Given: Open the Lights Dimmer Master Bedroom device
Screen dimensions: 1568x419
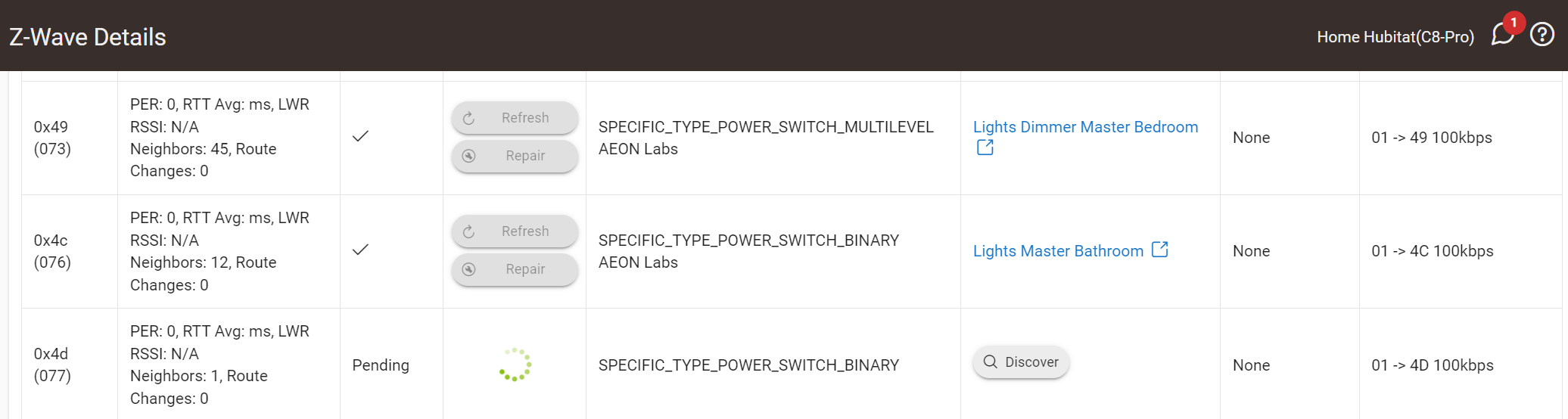Looking at the screenshot, I should click(1085, 127).
